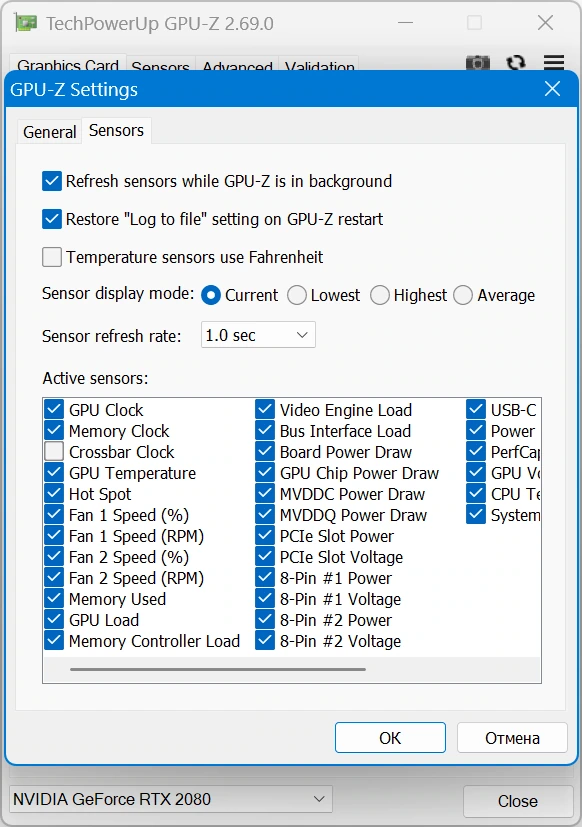Close the GPU-Z Settings dialog with X
Viewport: 582px width, 827px height.
tap(552, 89)
